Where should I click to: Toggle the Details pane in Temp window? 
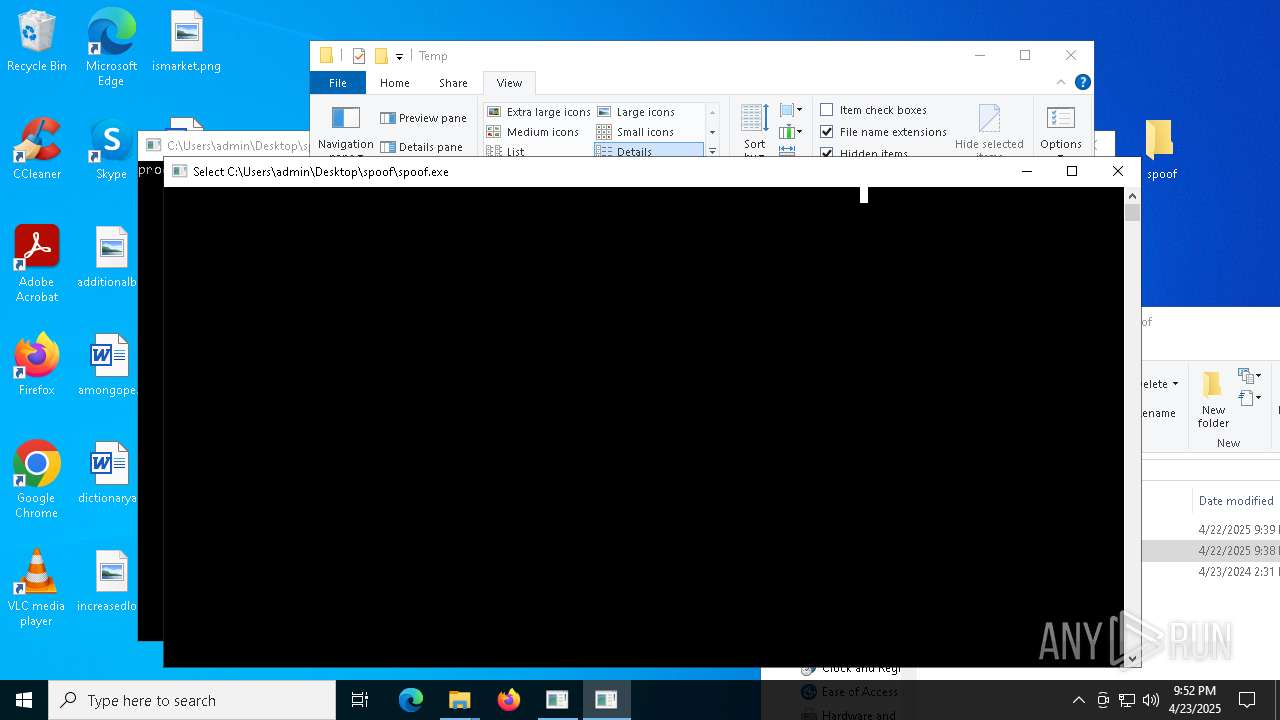point(421,147)
